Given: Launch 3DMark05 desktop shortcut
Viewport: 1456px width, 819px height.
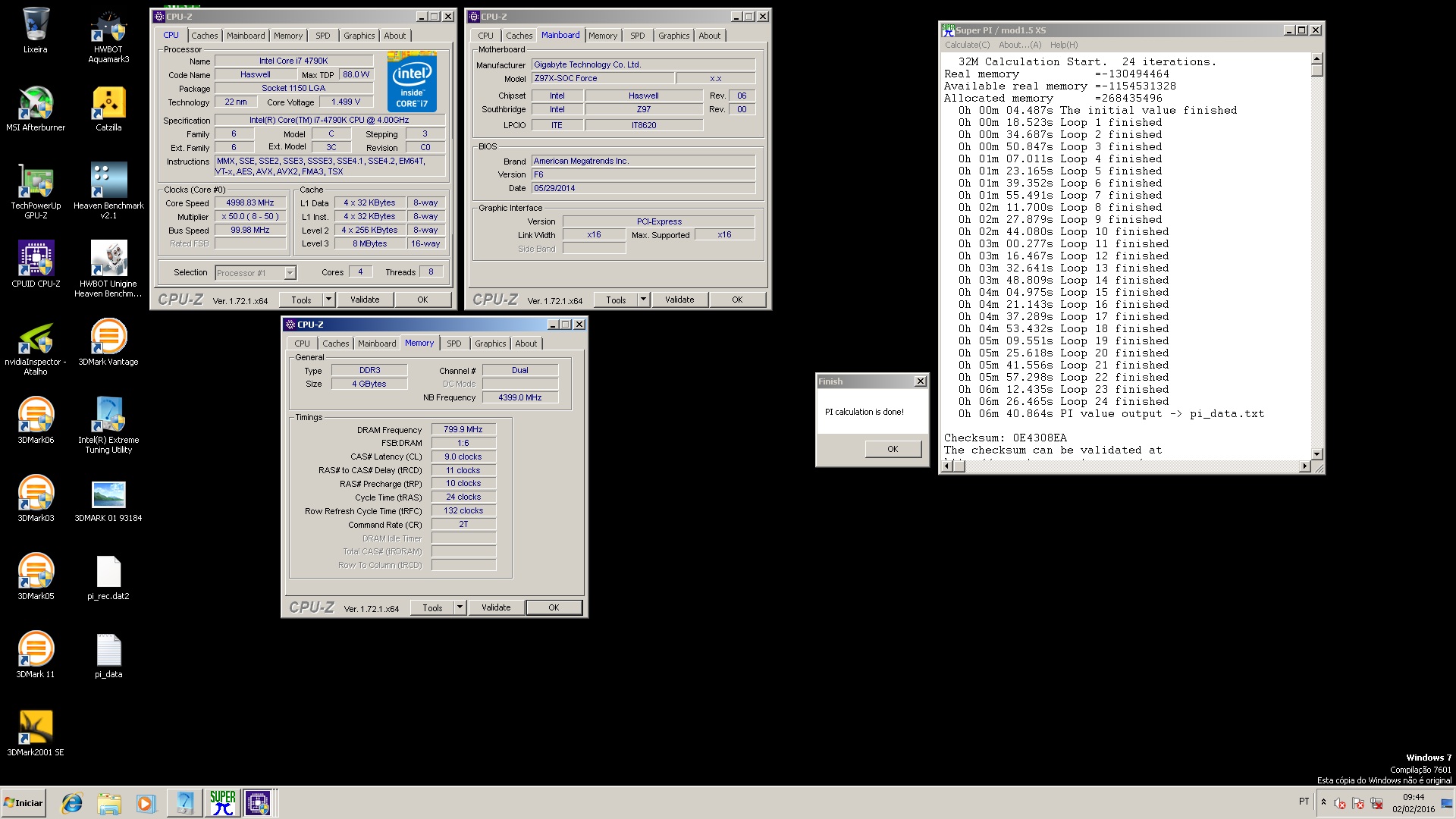Looking at the screenshot, I should (x=35, y=576).
